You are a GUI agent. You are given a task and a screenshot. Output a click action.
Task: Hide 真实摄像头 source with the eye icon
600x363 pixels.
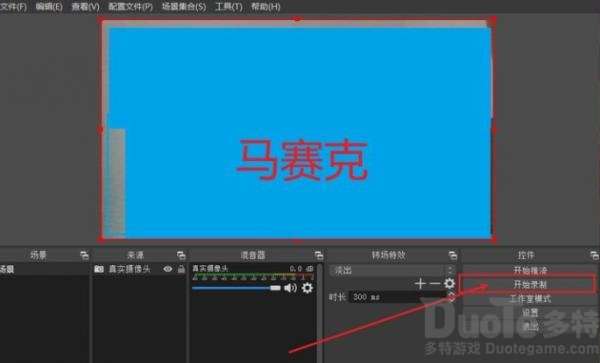pos(168,269)
